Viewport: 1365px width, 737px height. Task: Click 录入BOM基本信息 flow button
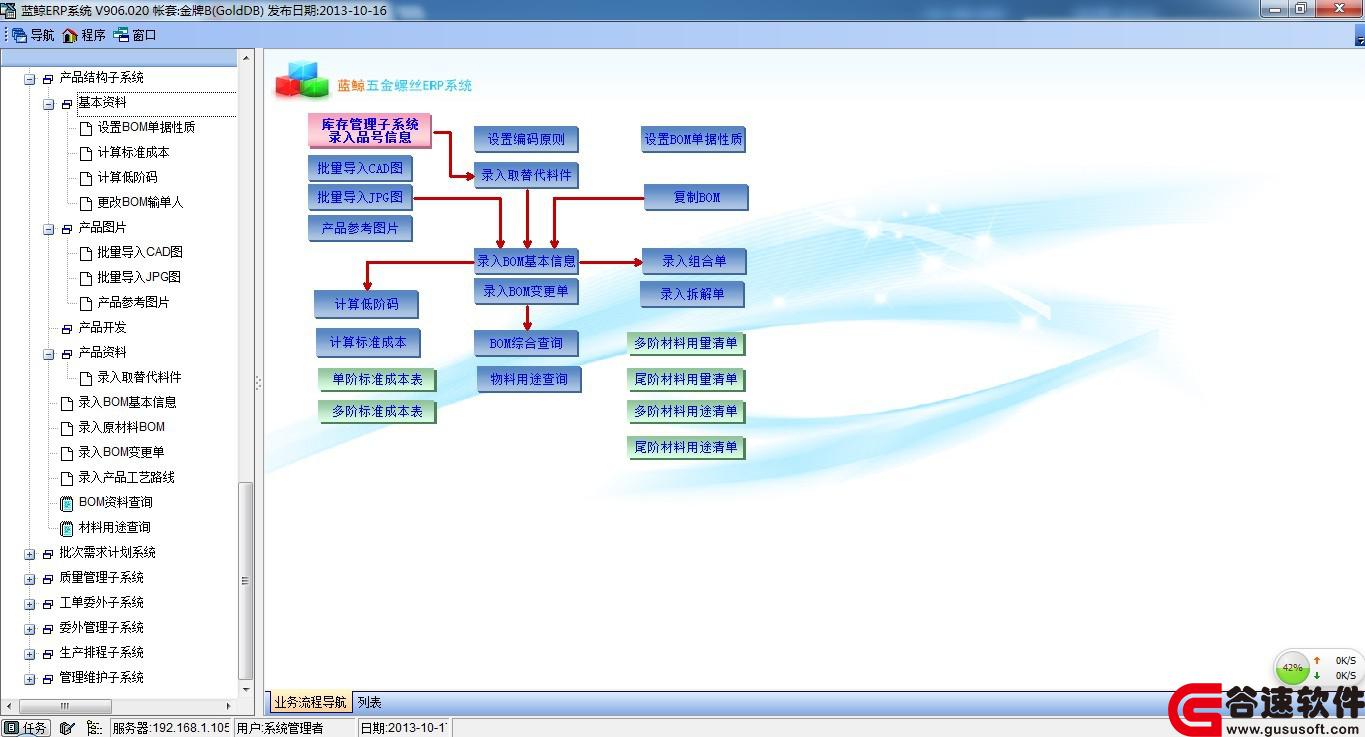coord(526,261)
